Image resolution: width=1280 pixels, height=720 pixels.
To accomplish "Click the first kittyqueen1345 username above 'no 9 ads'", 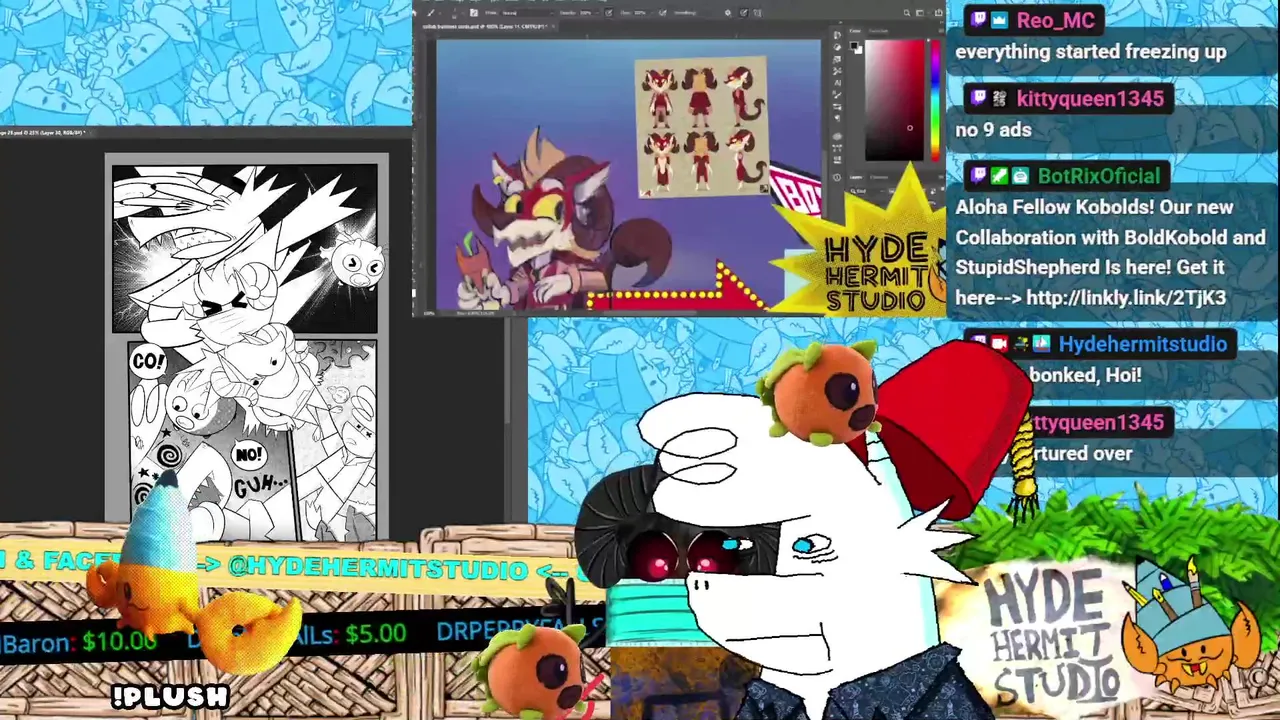I will pos(1090,98).
